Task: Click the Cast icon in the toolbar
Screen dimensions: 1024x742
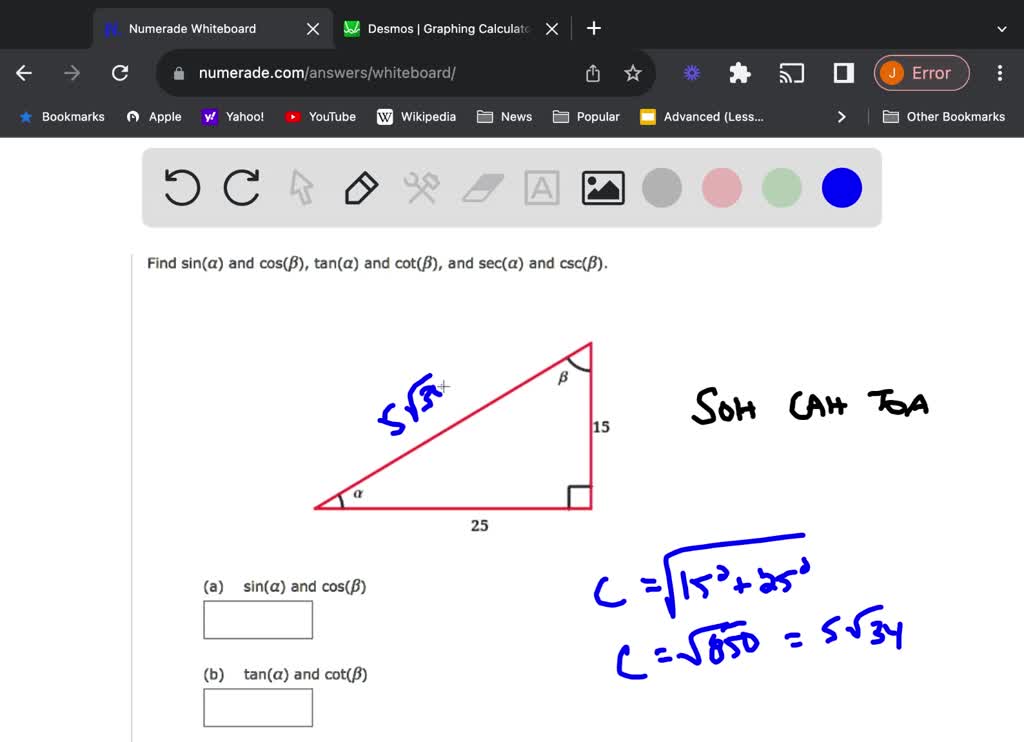Action: pos(791,72)
